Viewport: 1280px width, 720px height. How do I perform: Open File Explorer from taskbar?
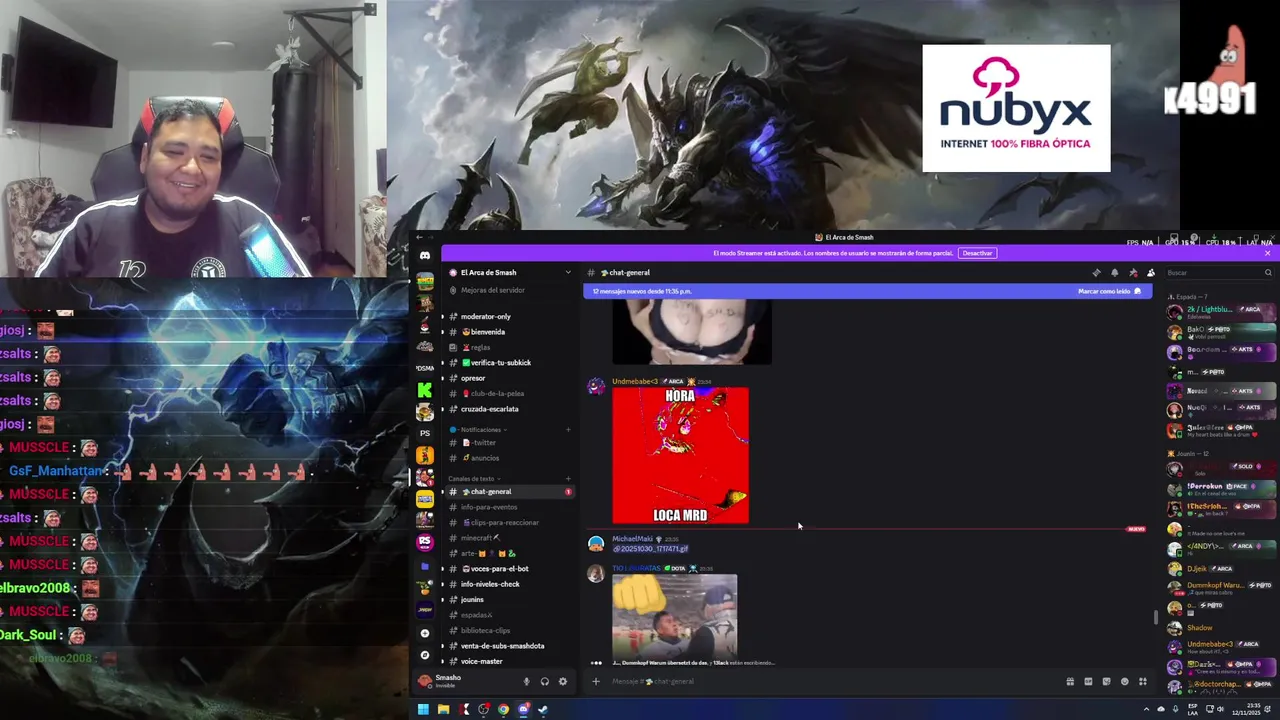443,709
